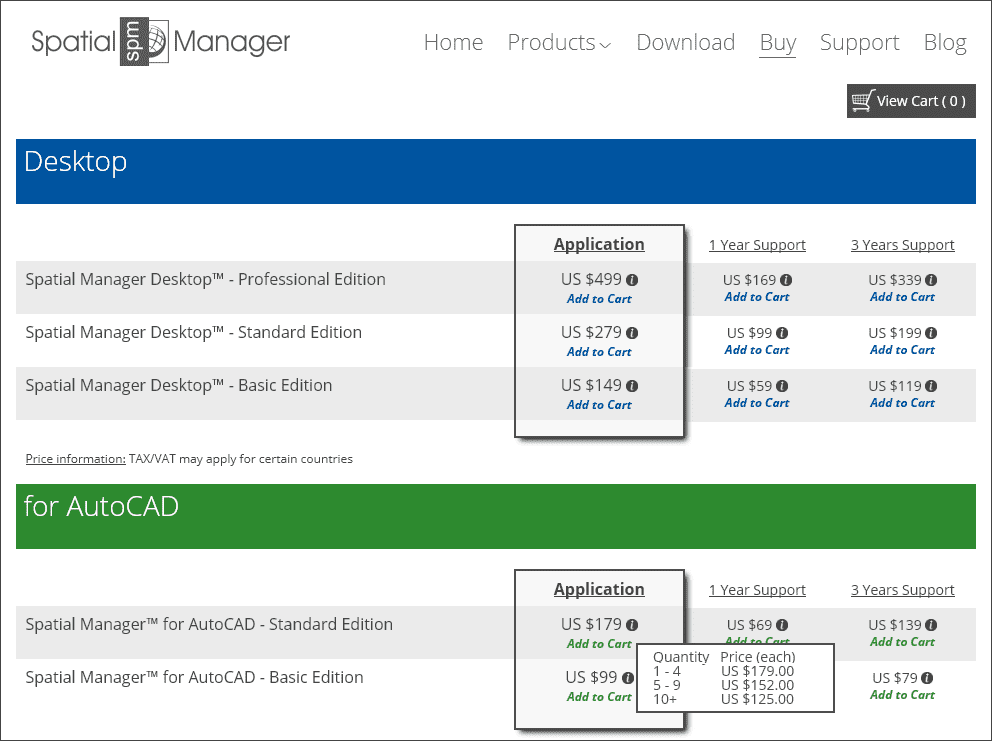Select the Buy menu item

(778, 43)
